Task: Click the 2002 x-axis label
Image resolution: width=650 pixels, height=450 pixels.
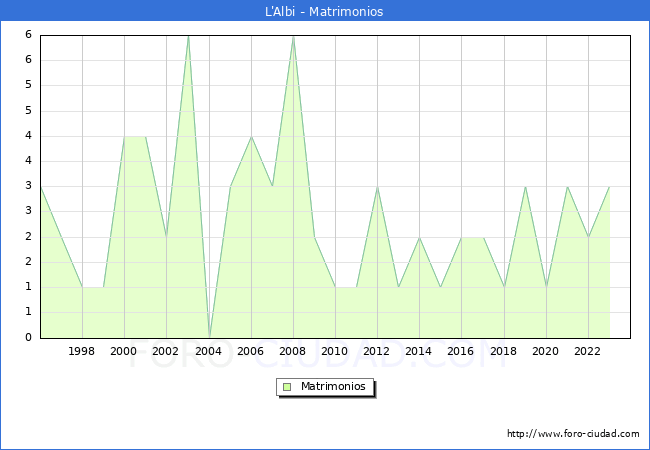Action: tap(166, 351)
